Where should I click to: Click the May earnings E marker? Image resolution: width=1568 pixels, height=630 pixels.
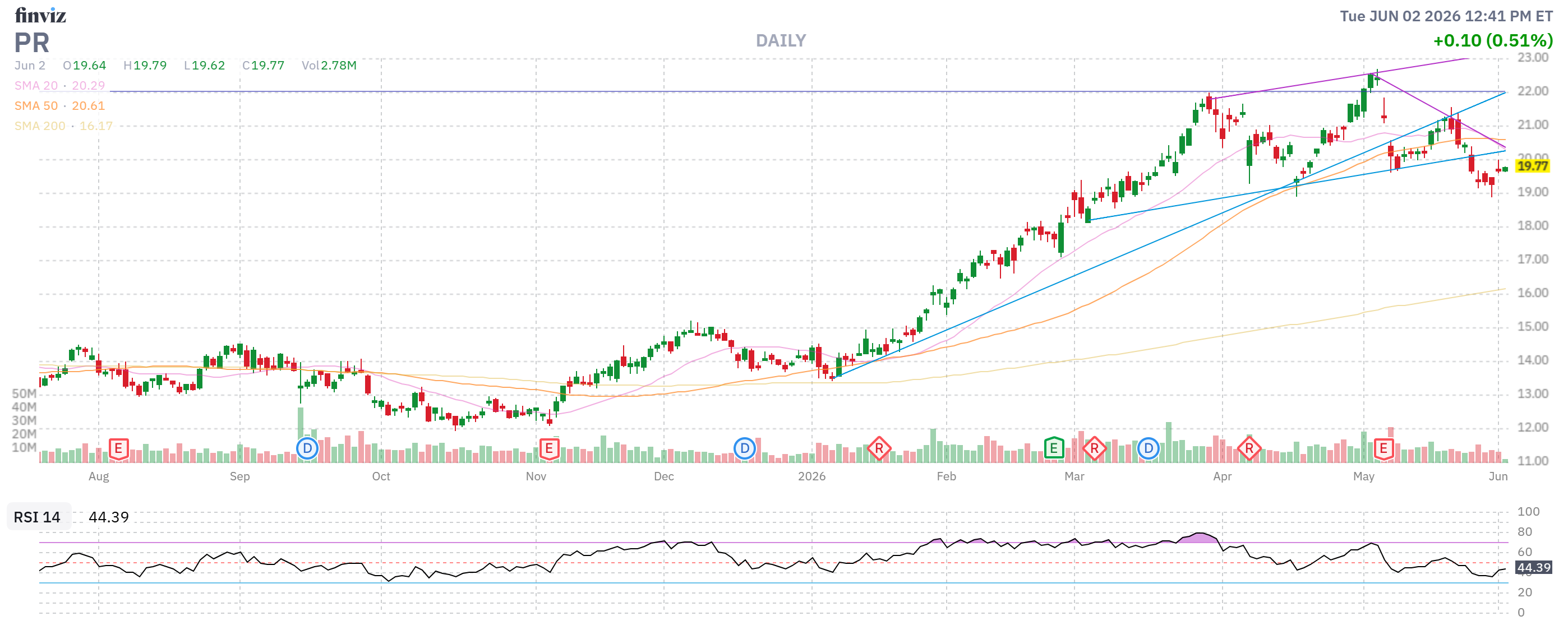pos(1383,449)
